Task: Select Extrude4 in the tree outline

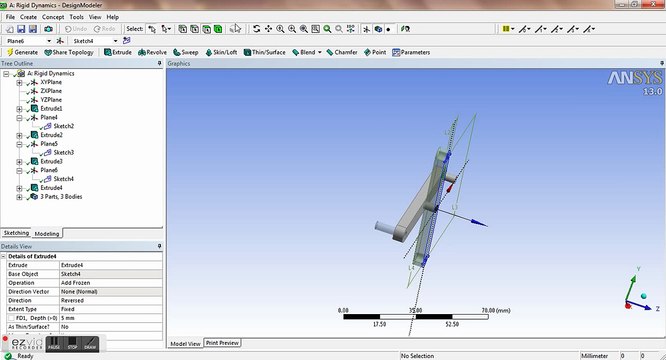Action: (51, 188)
